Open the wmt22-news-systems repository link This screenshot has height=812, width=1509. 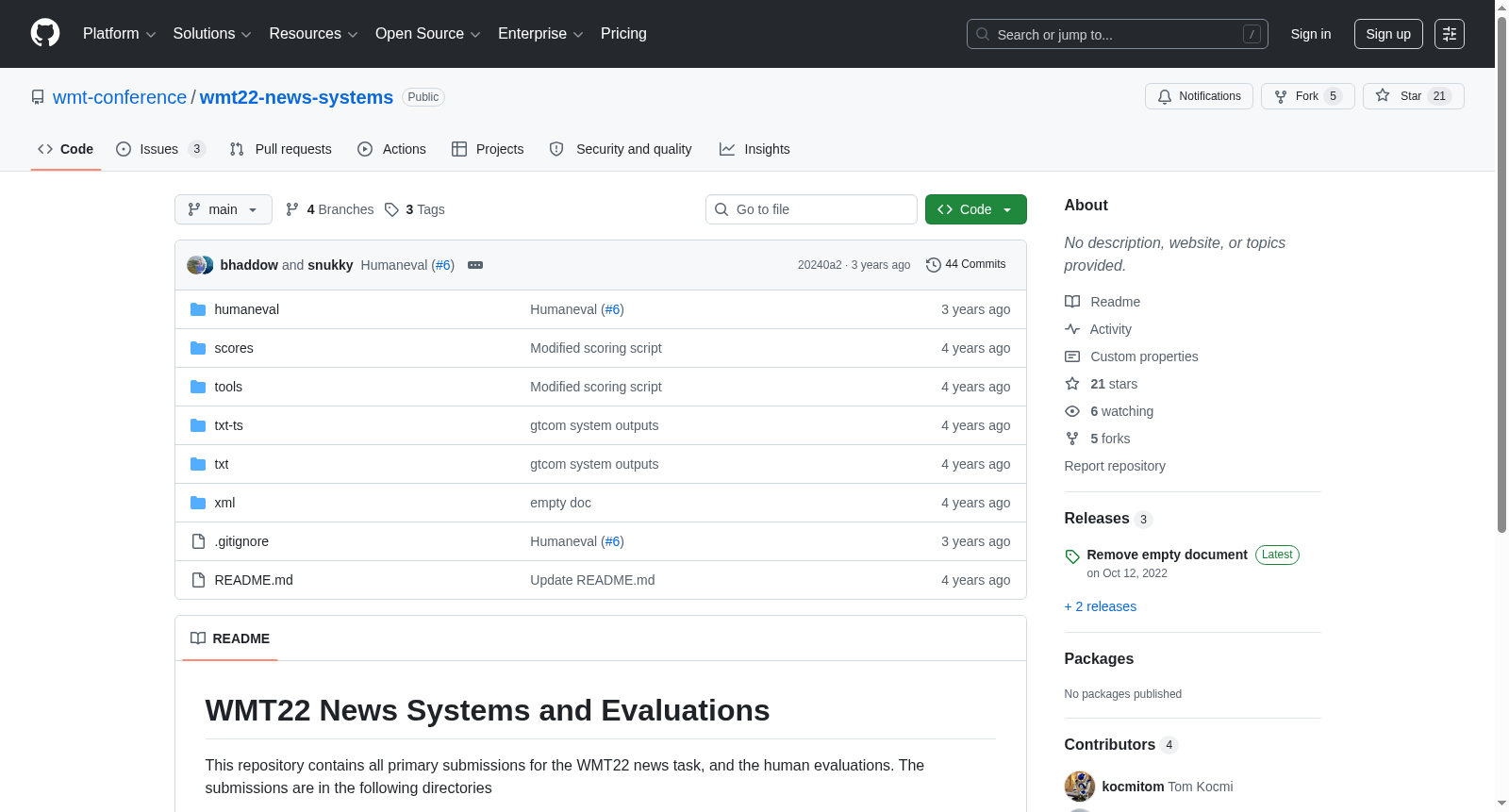coord(296,97)
